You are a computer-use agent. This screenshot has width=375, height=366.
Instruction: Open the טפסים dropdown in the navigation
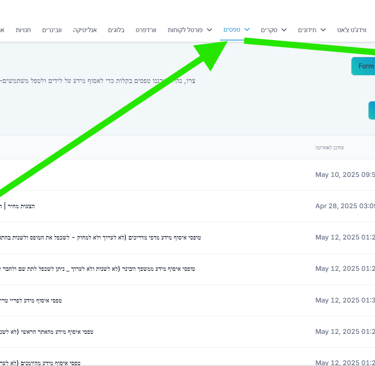[236, 30]
